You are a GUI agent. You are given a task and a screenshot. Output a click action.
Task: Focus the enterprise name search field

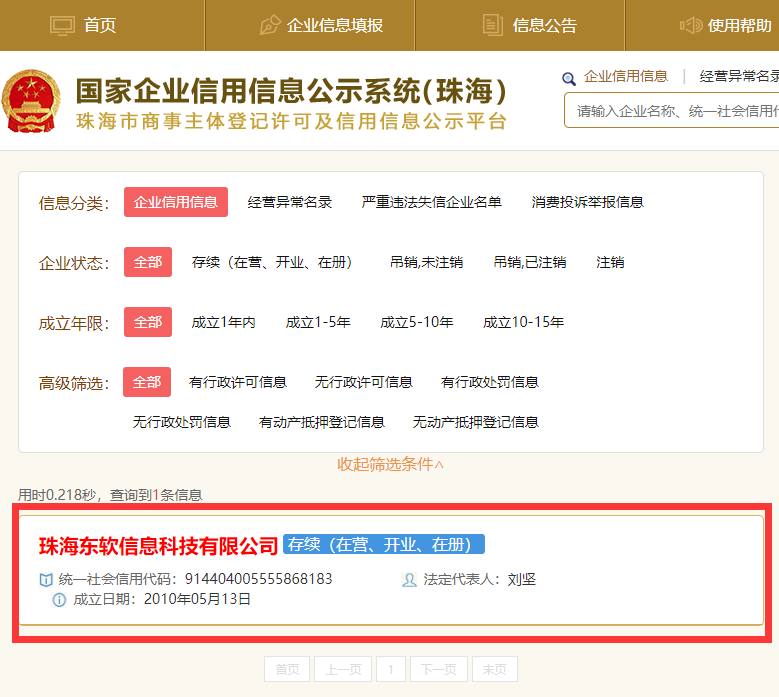point(672,110)
